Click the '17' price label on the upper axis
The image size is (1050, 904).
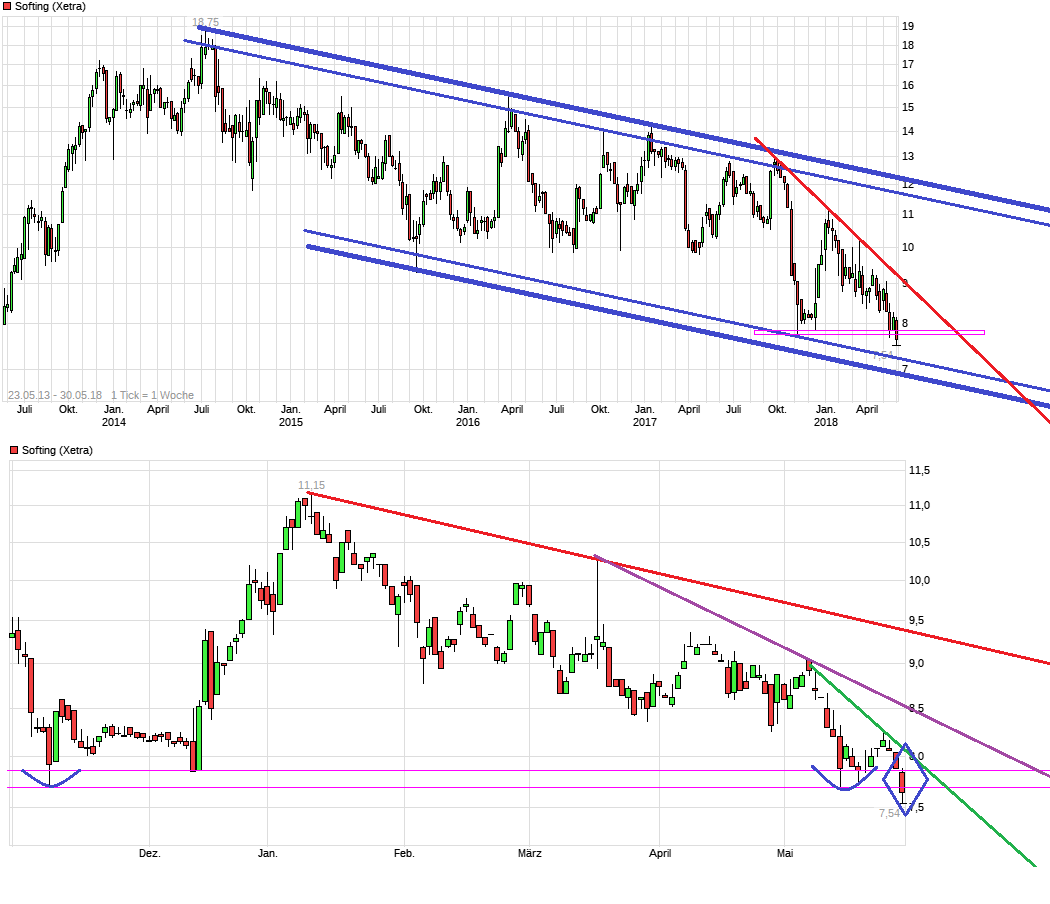pyautogui.click(x=908, y=64)
